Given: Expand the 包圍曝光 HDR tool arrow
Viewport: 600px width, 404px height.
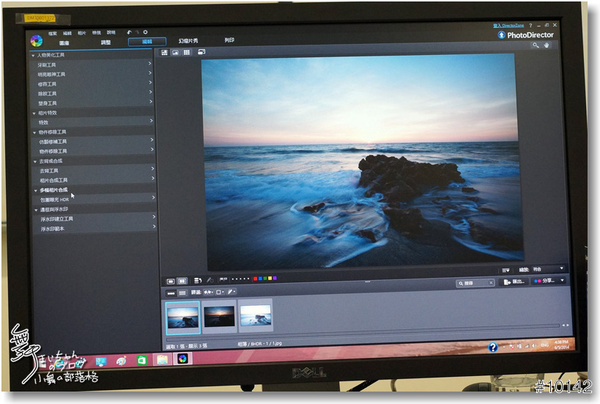Looking at the screenshot, I should click(152, 198).
